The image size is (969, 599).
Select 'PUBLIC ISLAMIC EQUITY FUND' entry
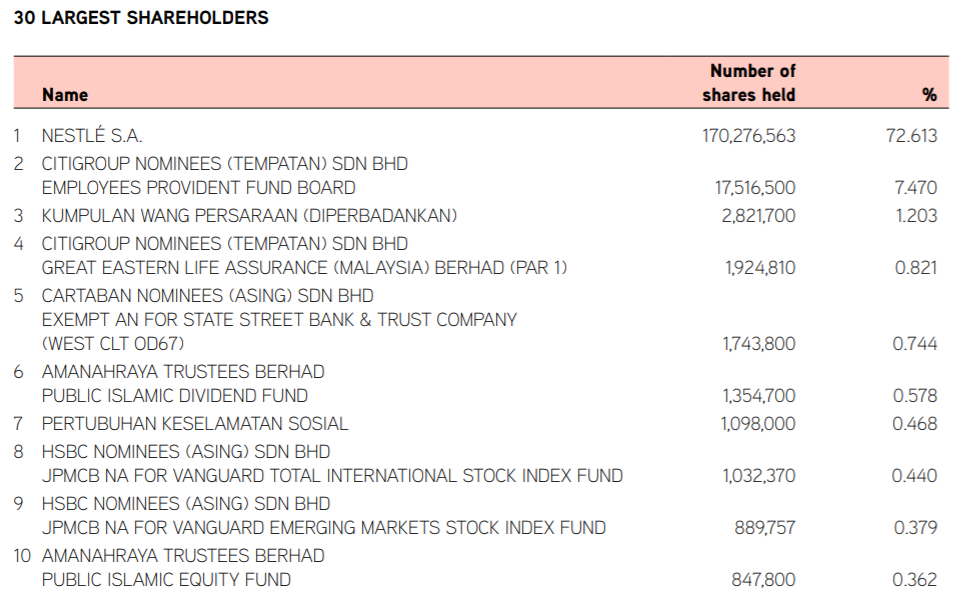(166, 580)
